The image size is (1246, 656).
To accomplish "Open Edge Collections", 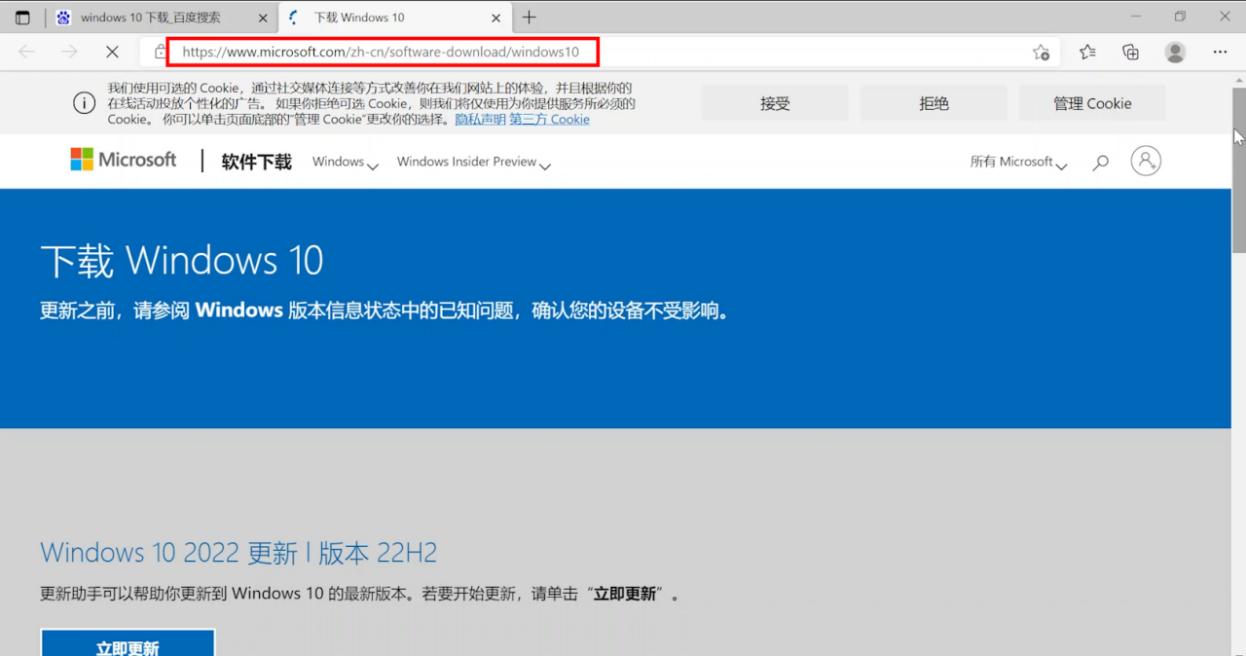I will [1130, 51].
